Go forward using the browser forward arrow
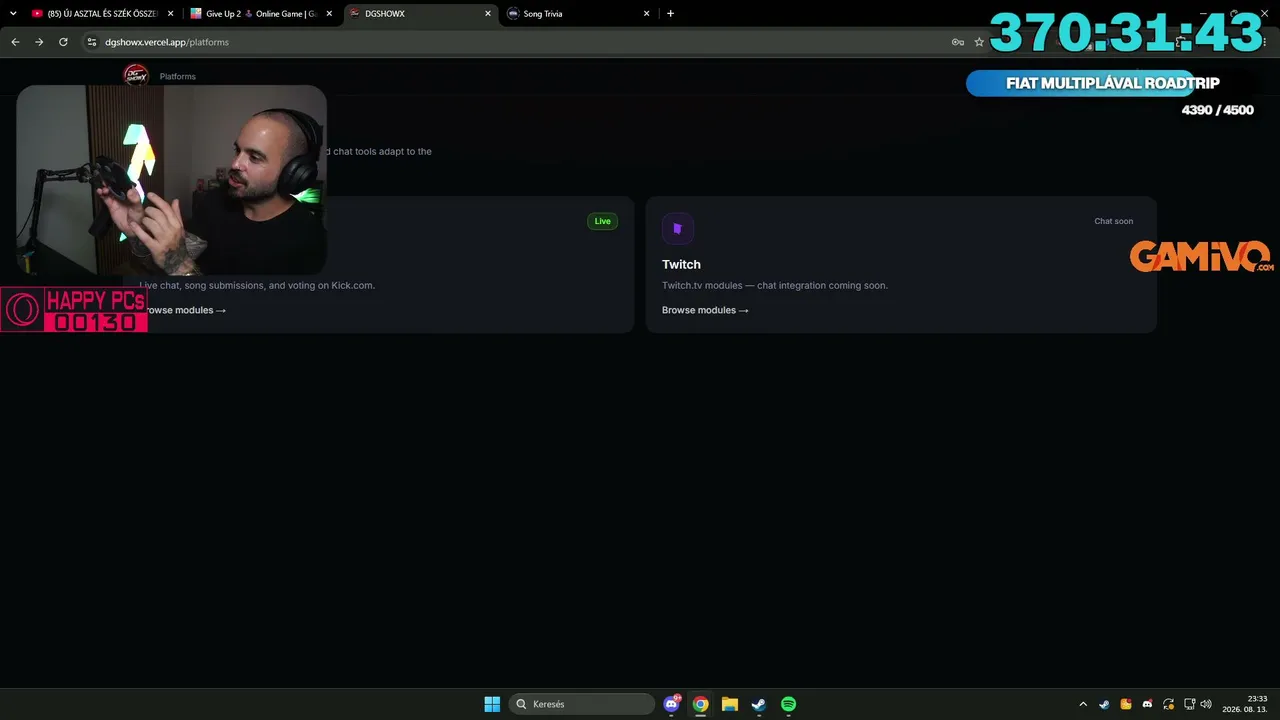The height and width of the screenshot is (720, 1280). [x=39, y=42]
